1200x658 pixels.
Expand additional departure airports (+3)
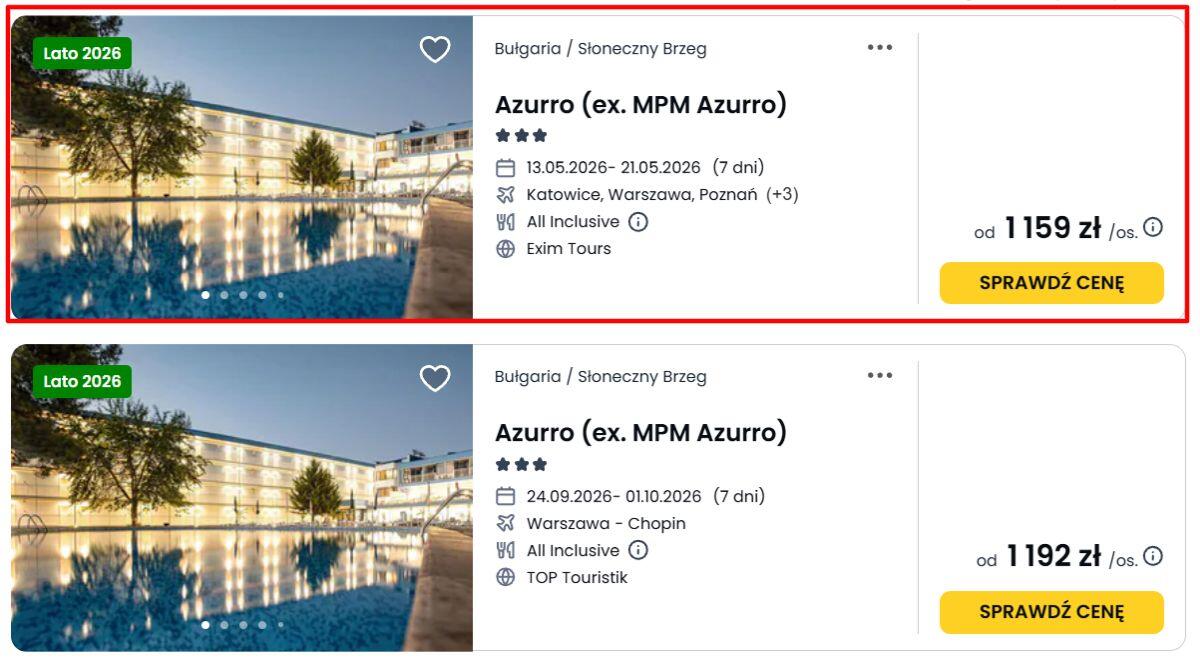[x=782, y=194]
